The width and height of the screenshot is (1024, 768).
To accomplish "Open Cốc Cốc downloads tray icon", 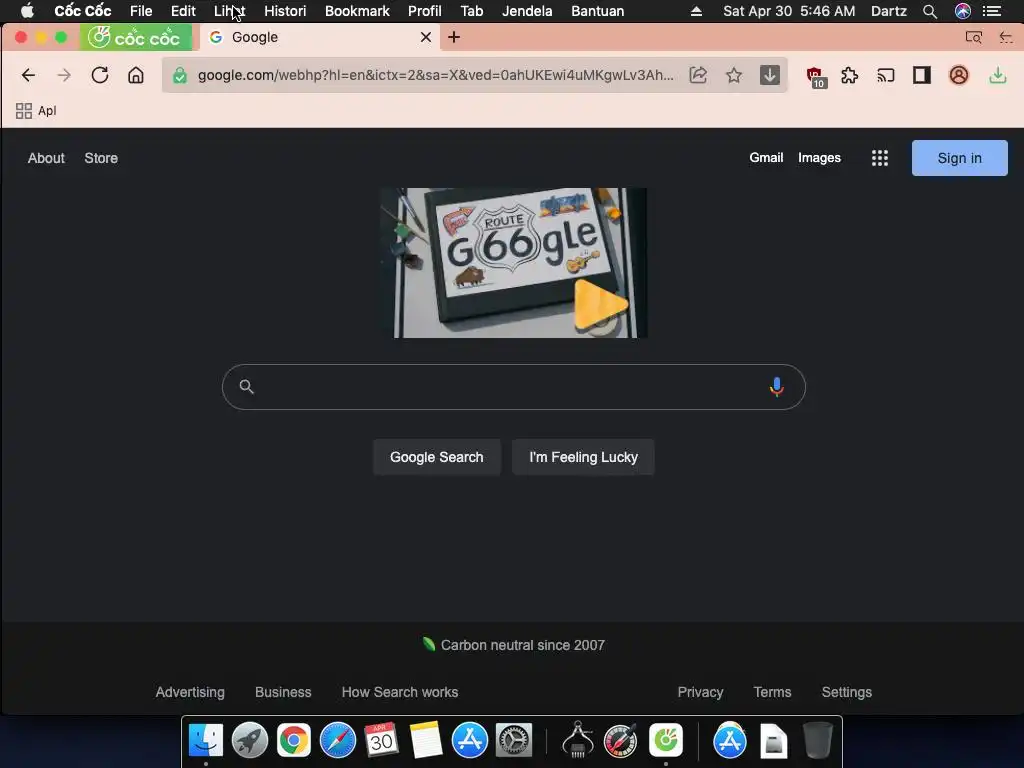I will point(997,75).
